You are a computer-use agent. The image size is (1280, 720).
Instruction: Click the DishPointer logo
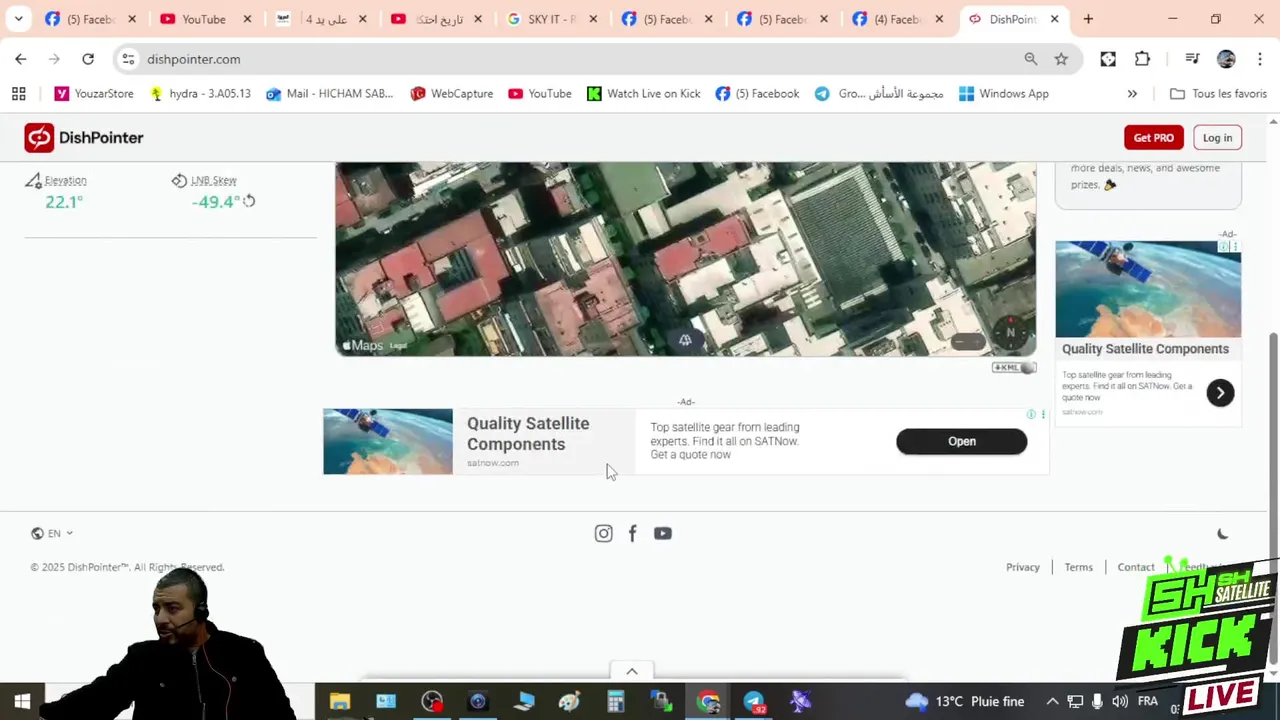(x=84, y=138)
